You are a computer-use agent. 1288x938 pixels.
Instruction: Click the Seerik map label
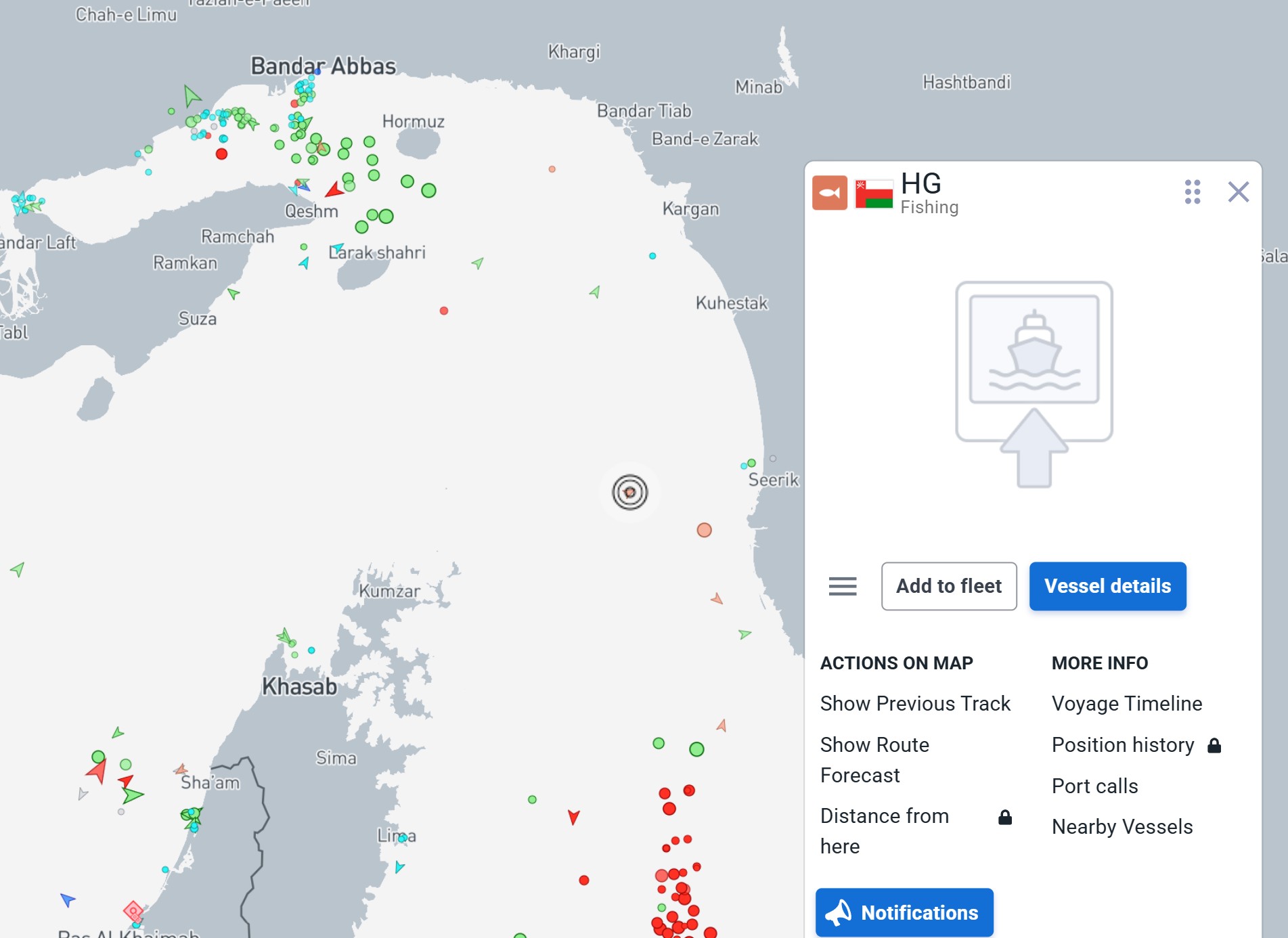(x=774, y=480)
